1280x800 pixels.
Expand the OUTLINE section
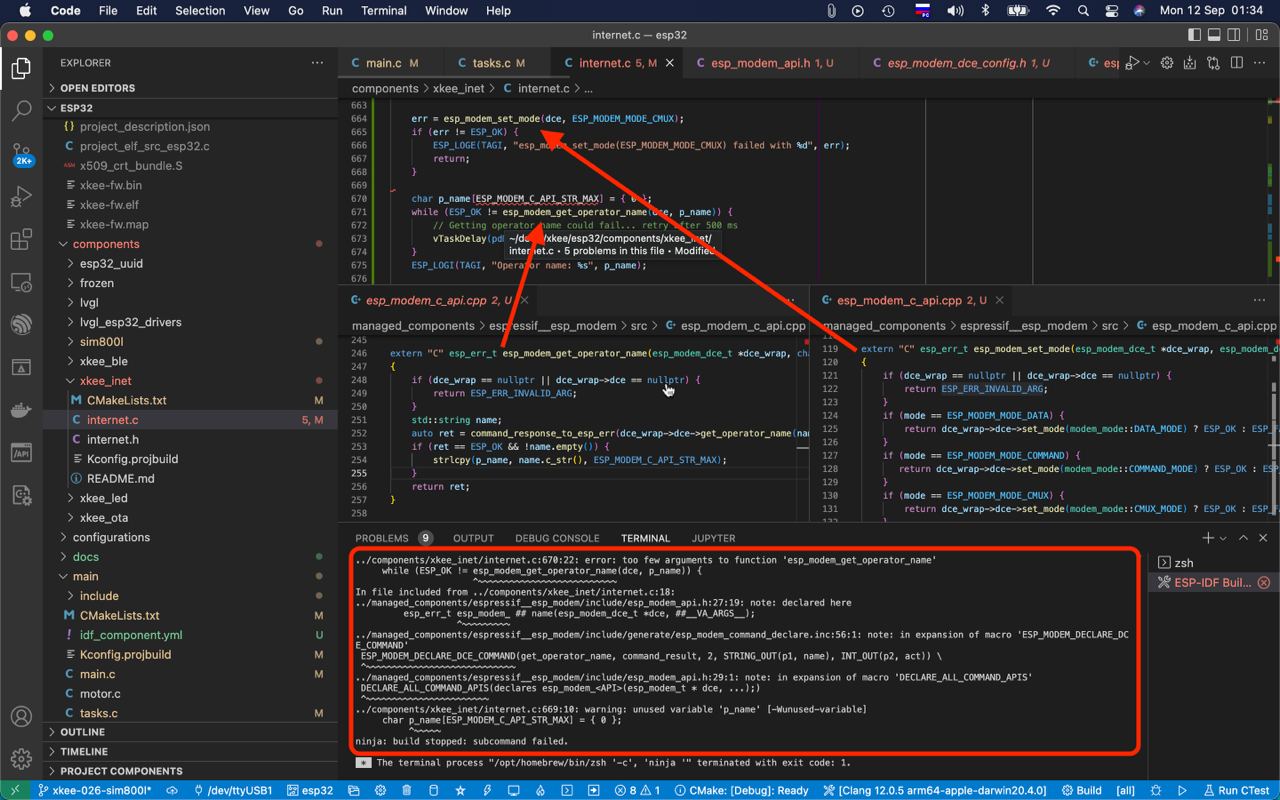82,732
